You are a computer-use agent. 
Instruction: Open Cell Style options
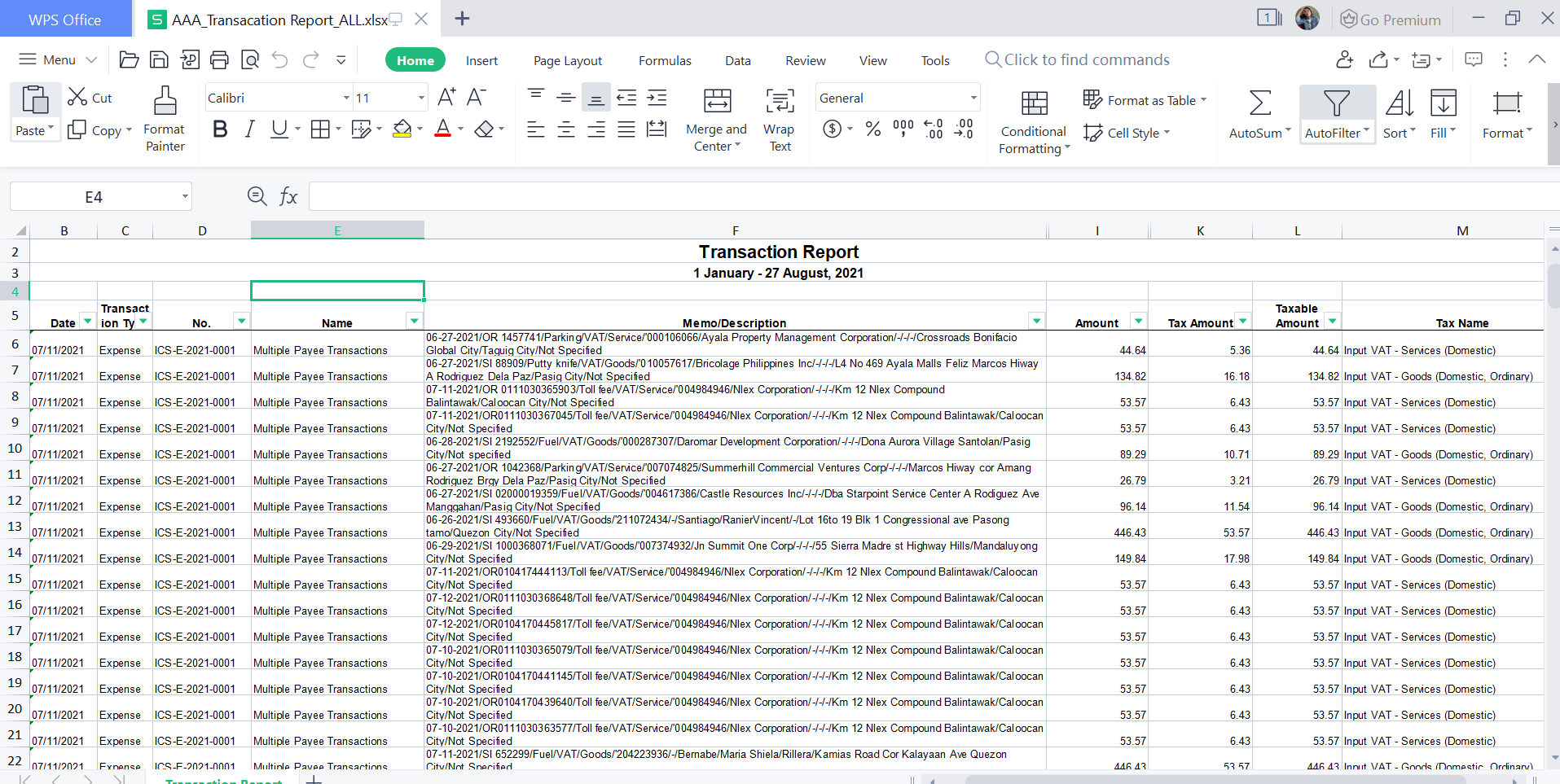click(1127, 133)
